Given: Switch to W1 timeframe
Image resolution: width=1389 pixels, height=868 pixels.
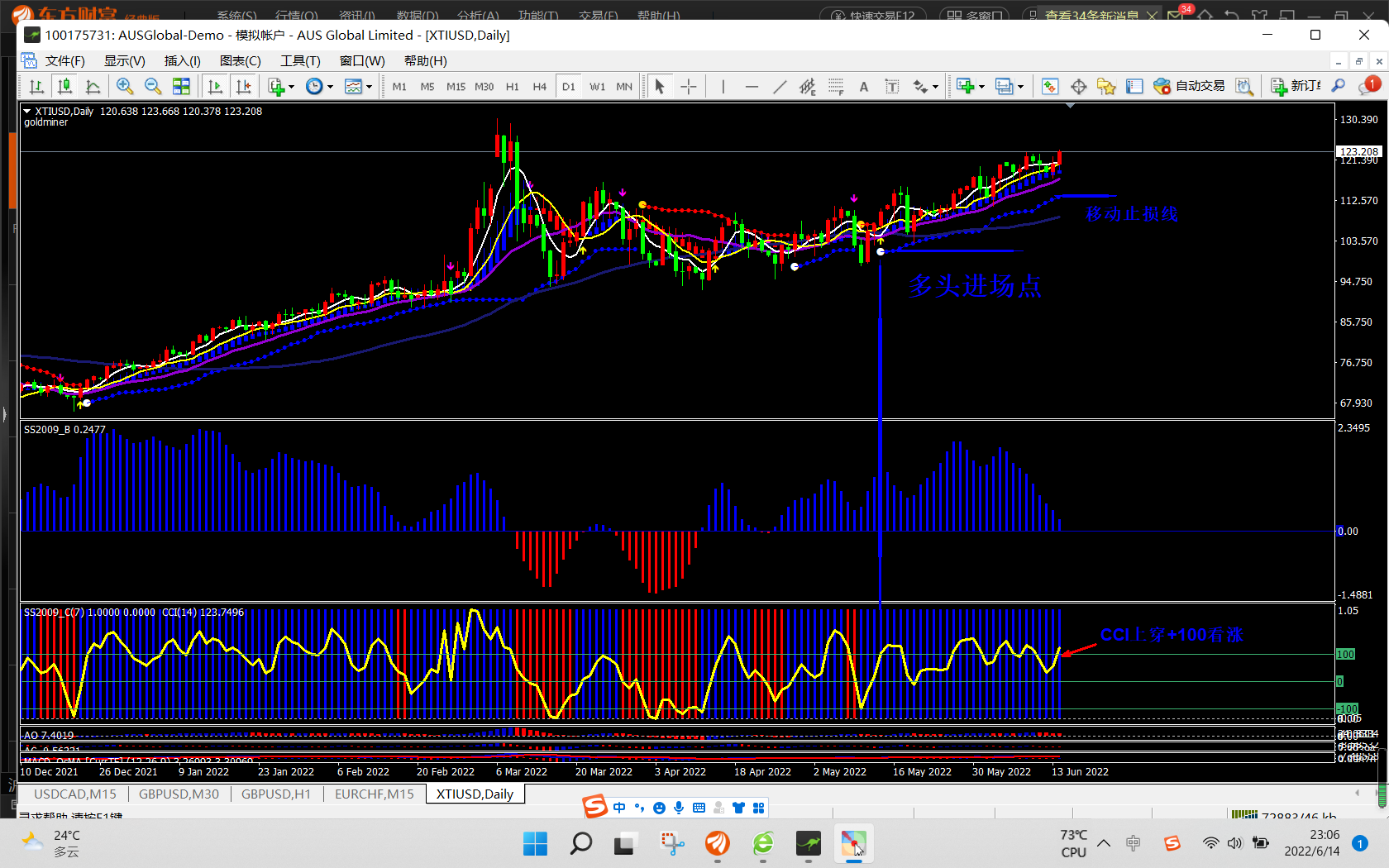Looking at the screenshot, I should point(597,86).
